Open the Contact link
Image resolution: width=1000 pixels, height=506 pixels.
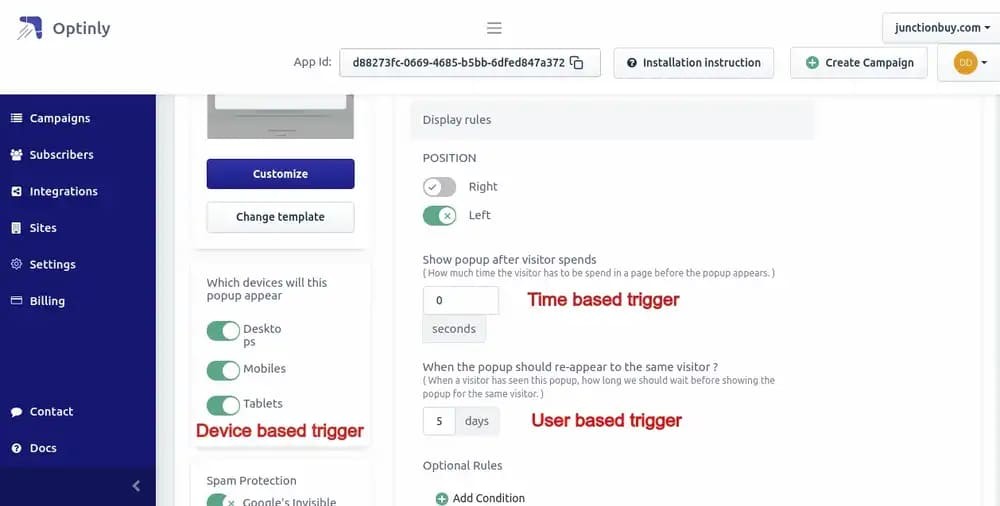coord(51,412)
